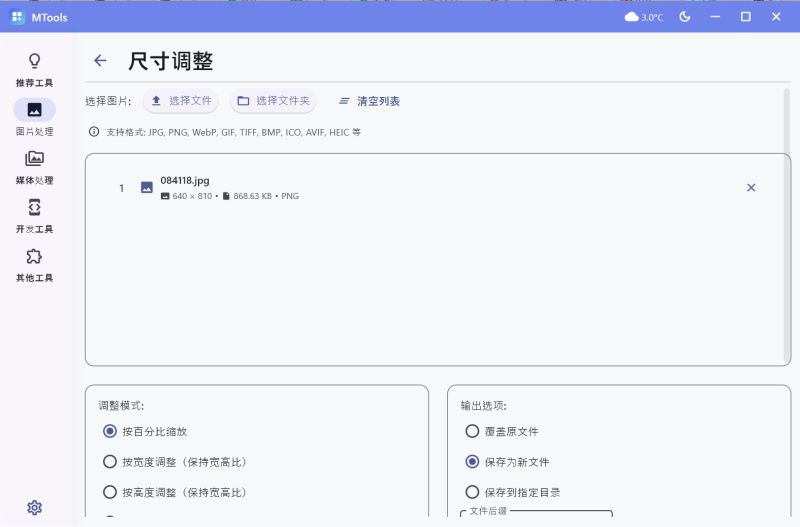Image resolution: width=800 pixels, height=527 pixels.
Task: Toggle dark mode moon icon
Action: tap(685, 17)
